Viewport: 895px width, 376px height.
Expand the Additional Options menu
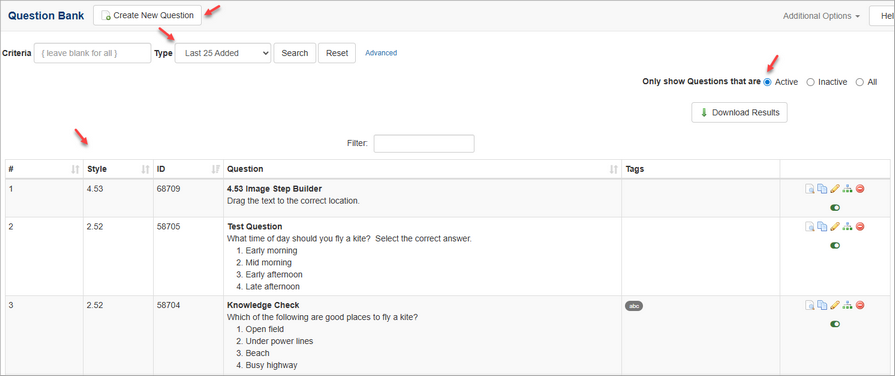(821, 16)
